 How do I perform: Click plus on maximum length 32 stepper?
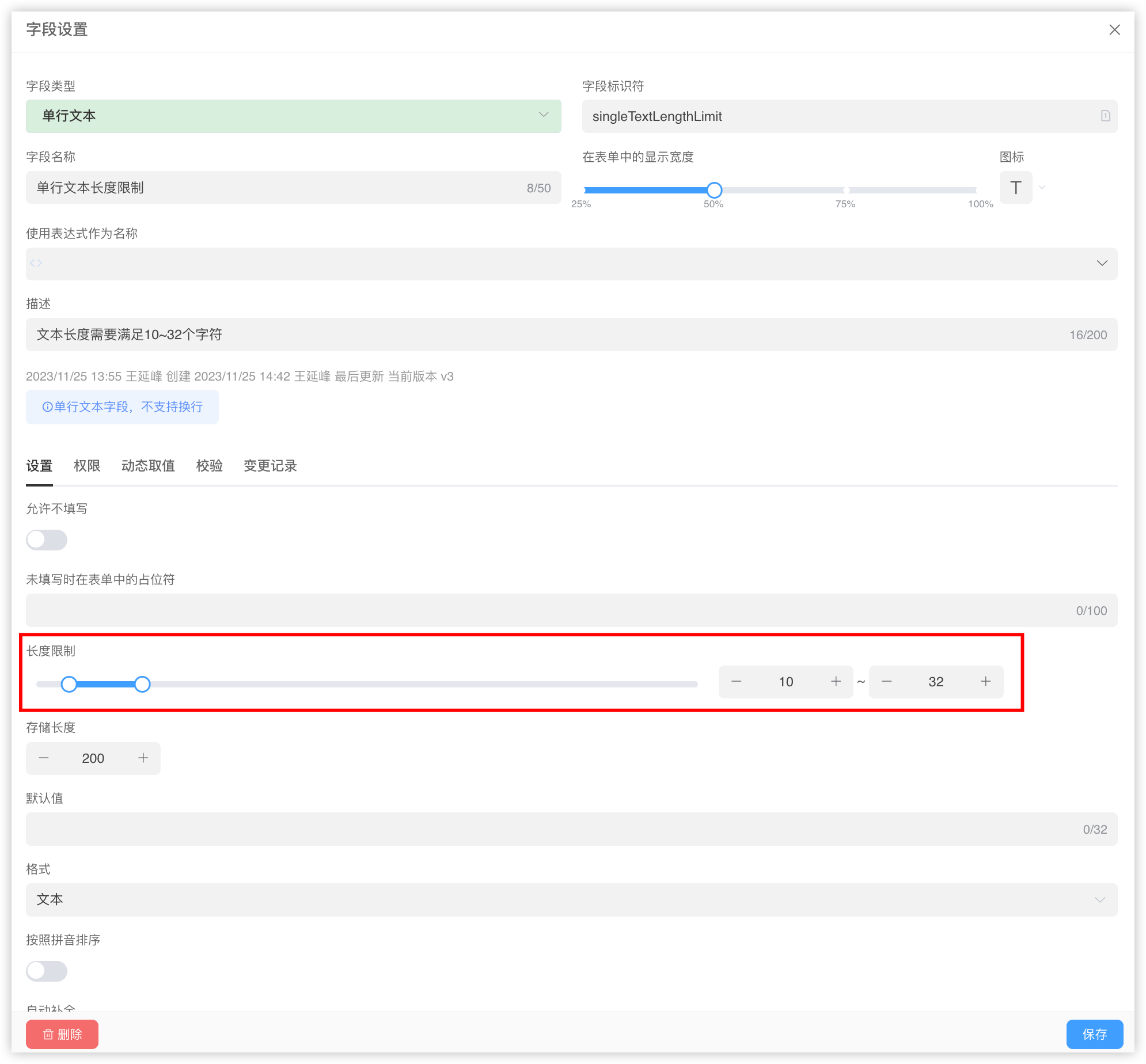click(985, 682)
